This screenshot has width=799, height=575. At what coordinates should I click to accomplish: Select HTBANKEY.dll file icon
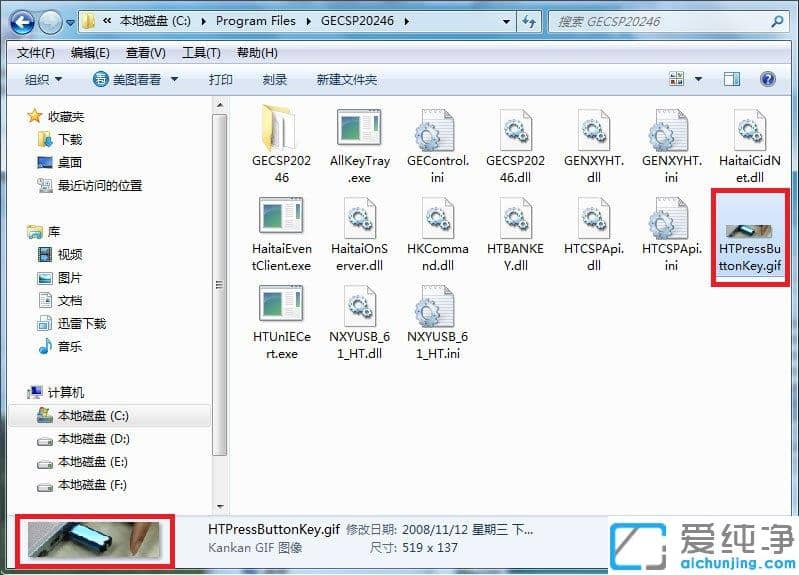516,218
